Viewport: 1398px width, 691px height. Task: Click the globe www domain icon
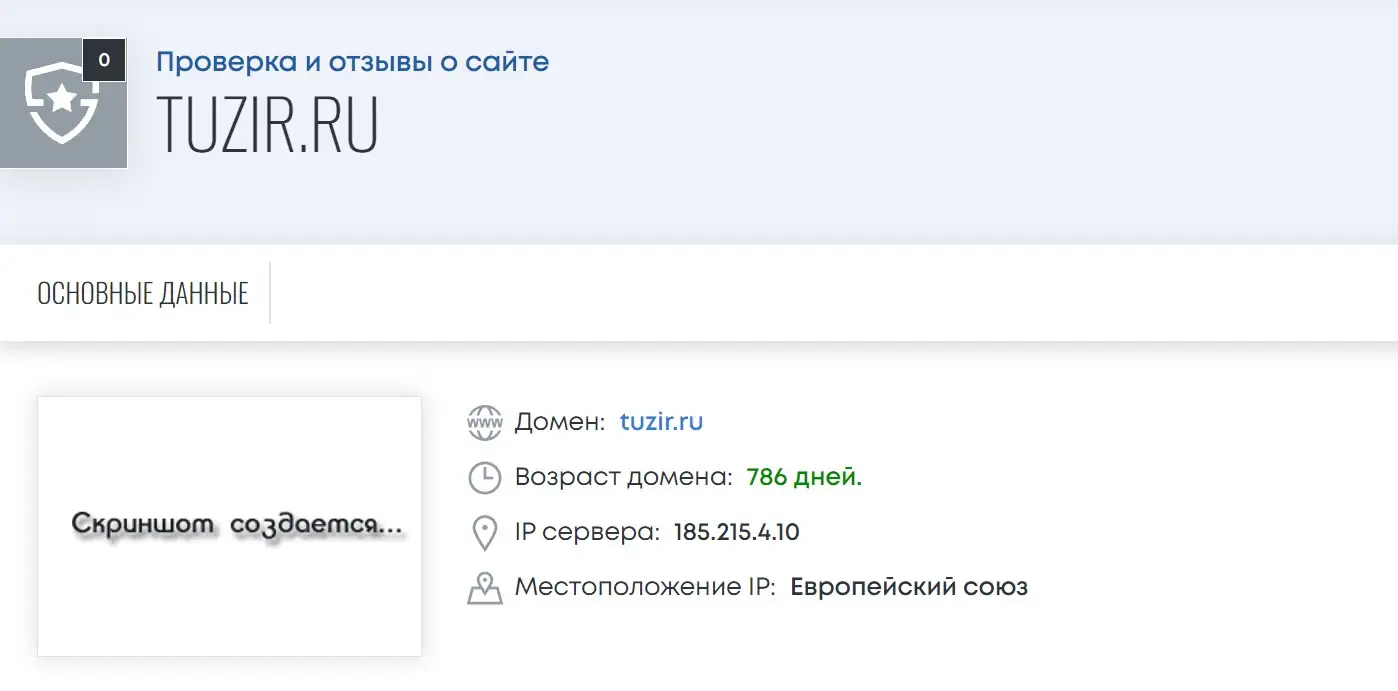point(485,423)
